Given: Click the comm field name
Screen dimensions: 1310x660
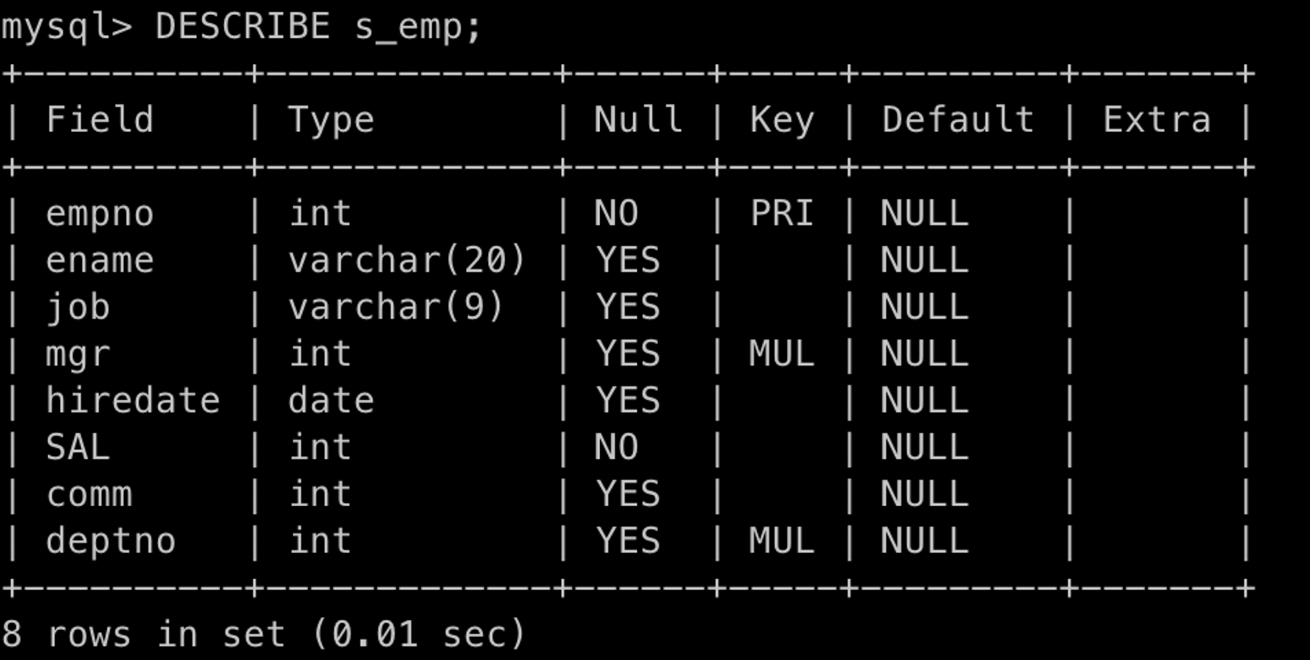Looking at the screenshot, I should (x=89, y=494).
